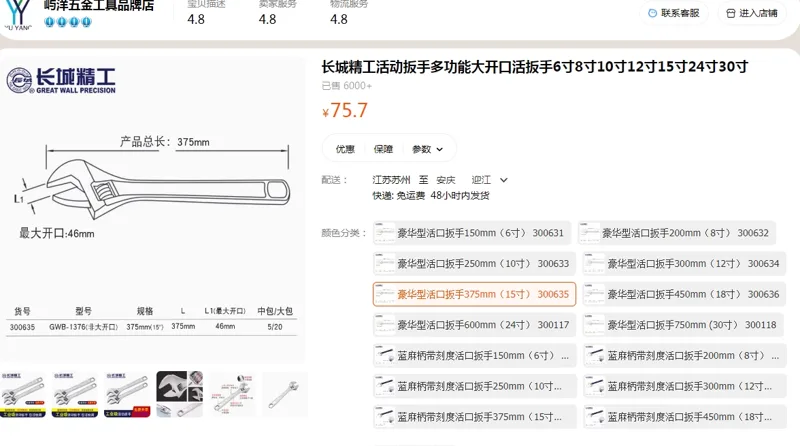Expand the delivery location 迎江 dropdown
The width and height of the screenshot is (800, 446).
[x=489, y=180]
